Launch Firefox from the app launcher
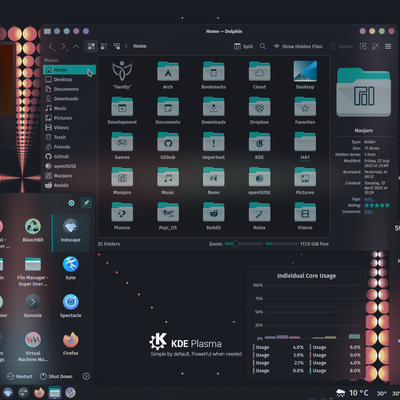Screen dimensions: 400x400 [71, 343]
